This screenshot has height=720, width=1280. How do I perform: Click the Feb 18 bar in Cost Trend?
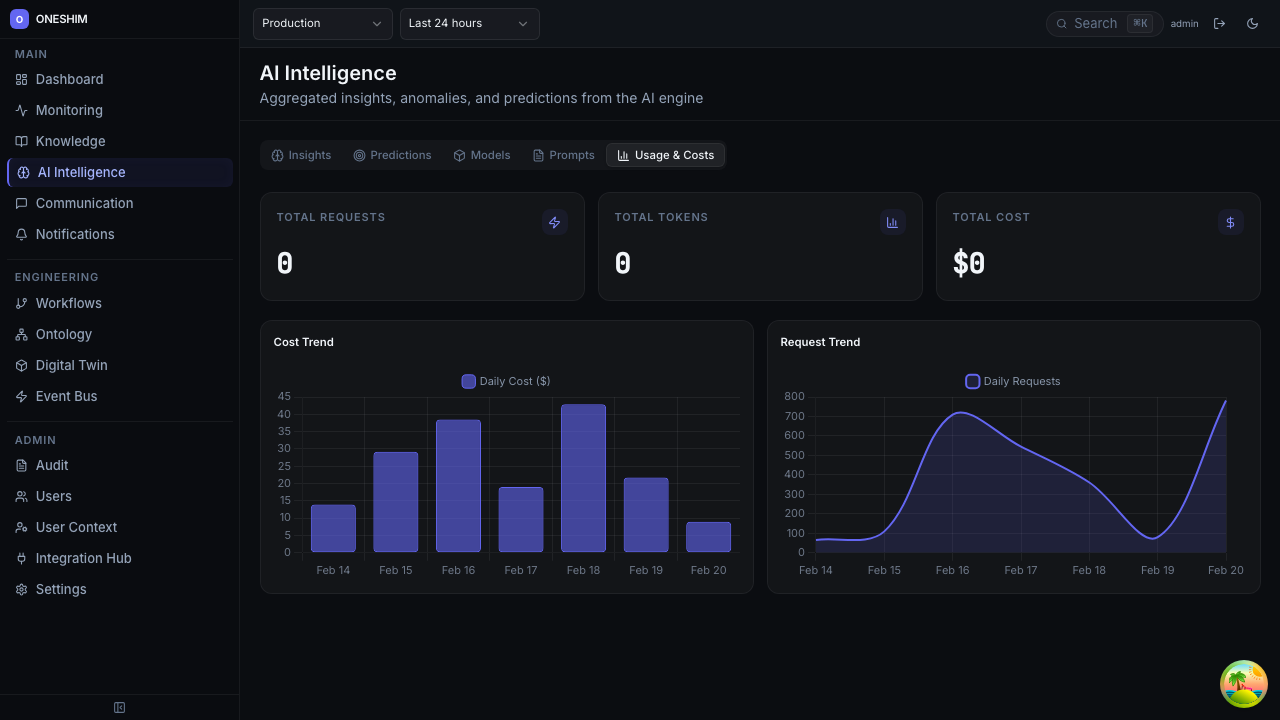[583, 478]
